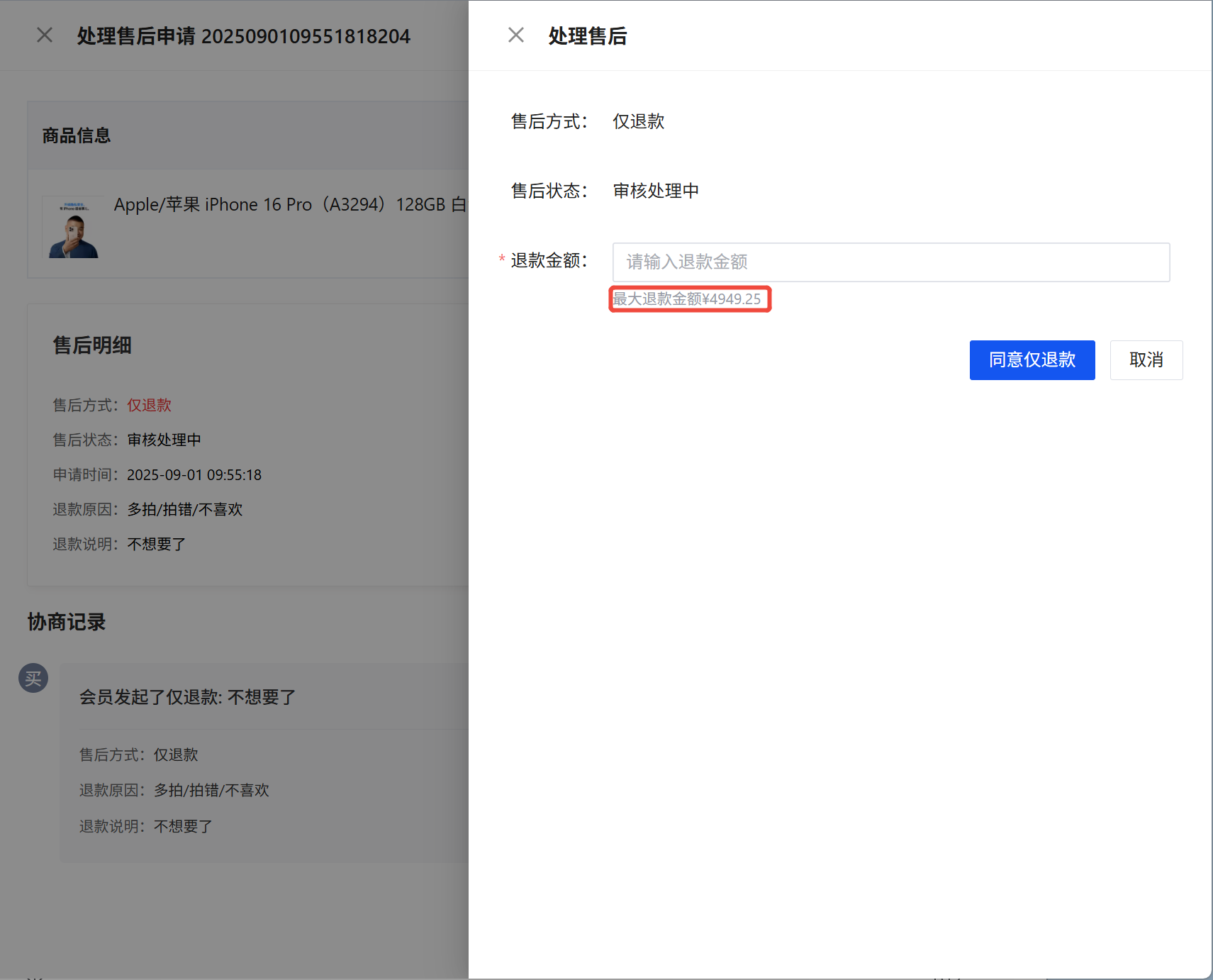Click the 多拍/拍错/不喜欢 reason in 售后明细
This screenshot has height=980, width=1213.
coord(184,509)
